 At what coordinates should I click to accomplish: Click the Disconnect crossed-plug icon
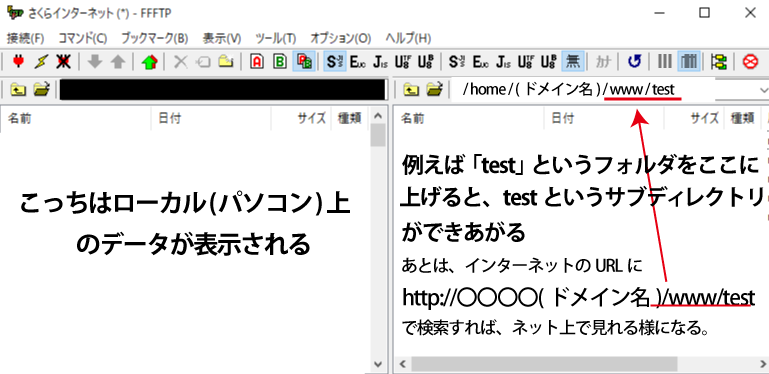(x=63, y=62)
